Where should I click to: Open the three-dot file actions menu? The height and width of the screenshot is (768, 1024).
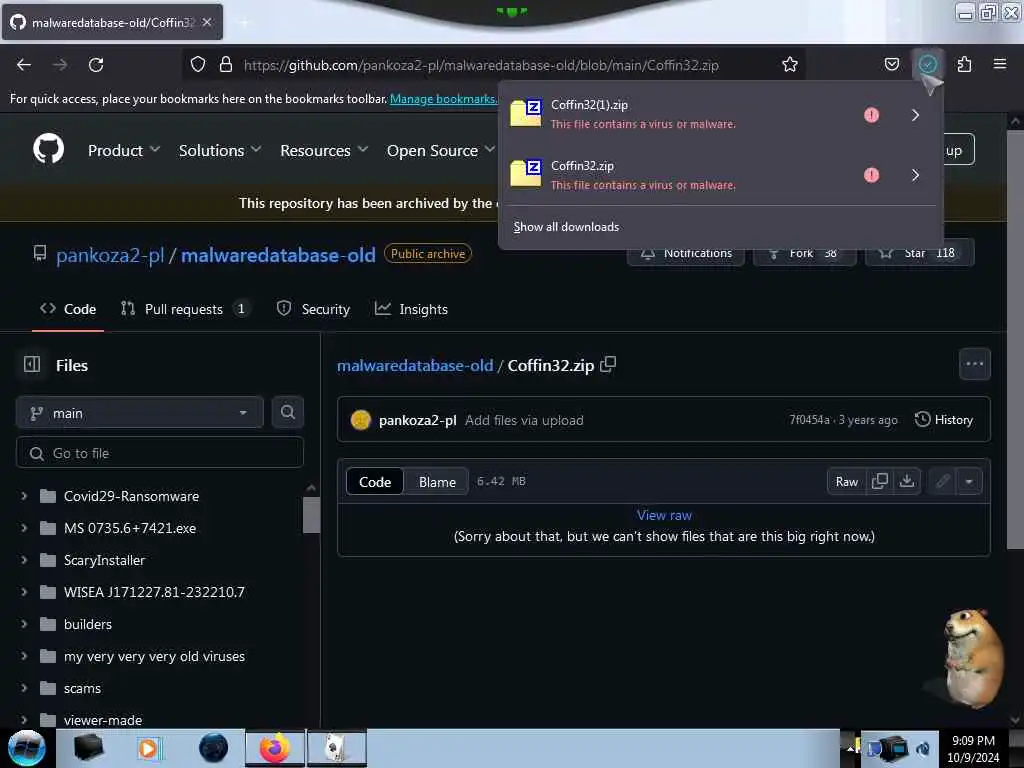[x=974, y=364]
